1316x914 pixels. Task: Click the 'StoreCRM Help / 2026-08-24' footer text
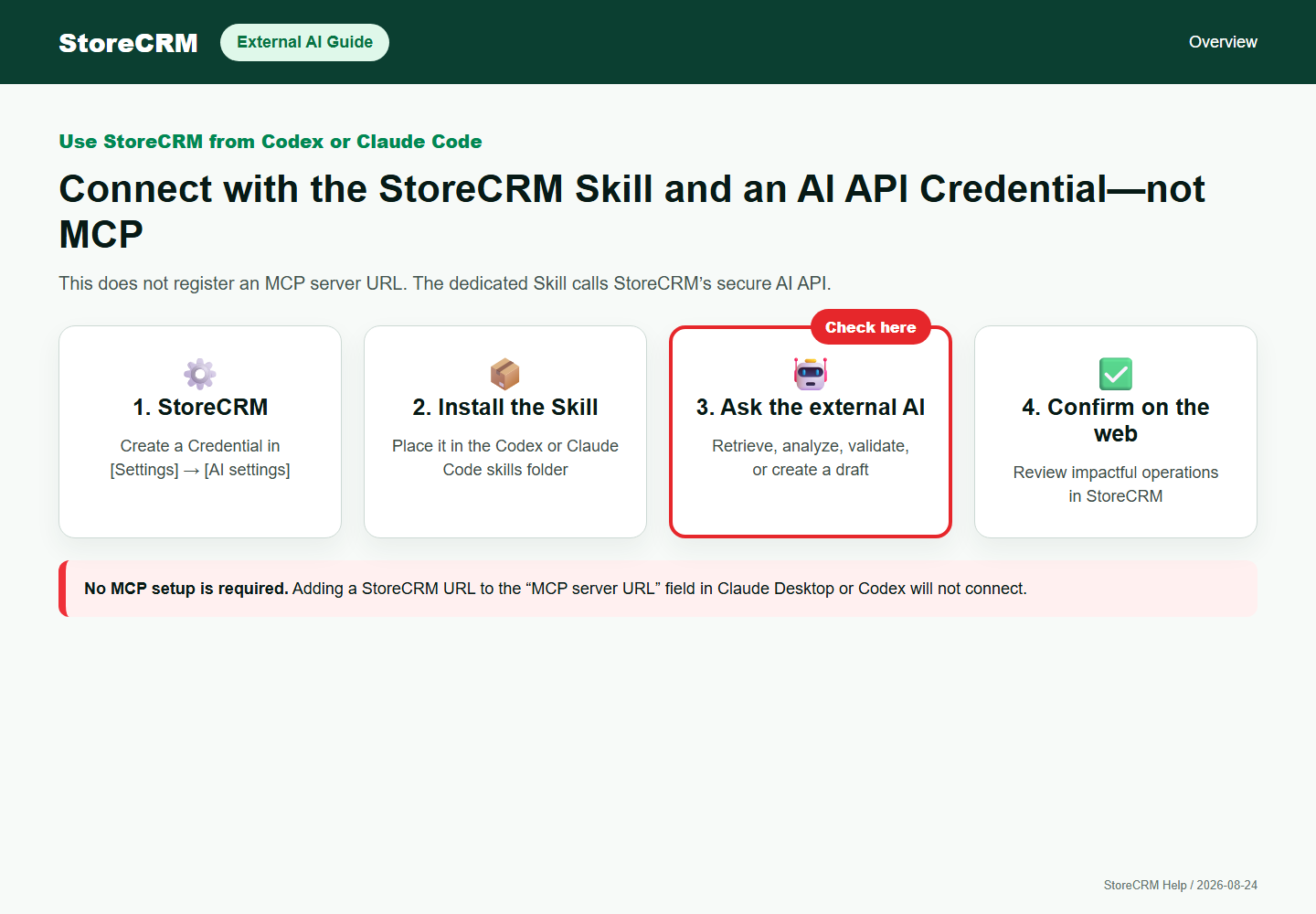pyautogui.click(x=1181, y=885)
